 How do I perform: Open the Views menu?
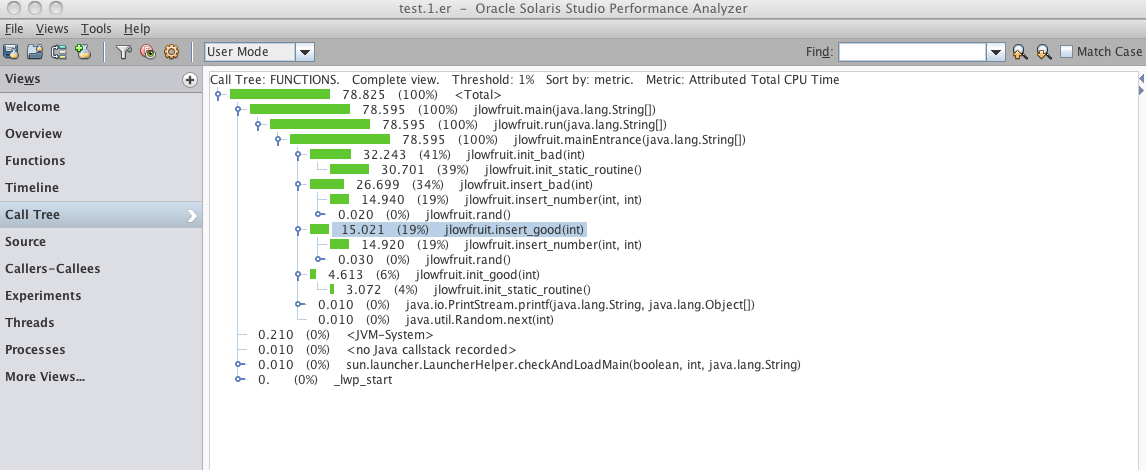click(x=52, y=29)
